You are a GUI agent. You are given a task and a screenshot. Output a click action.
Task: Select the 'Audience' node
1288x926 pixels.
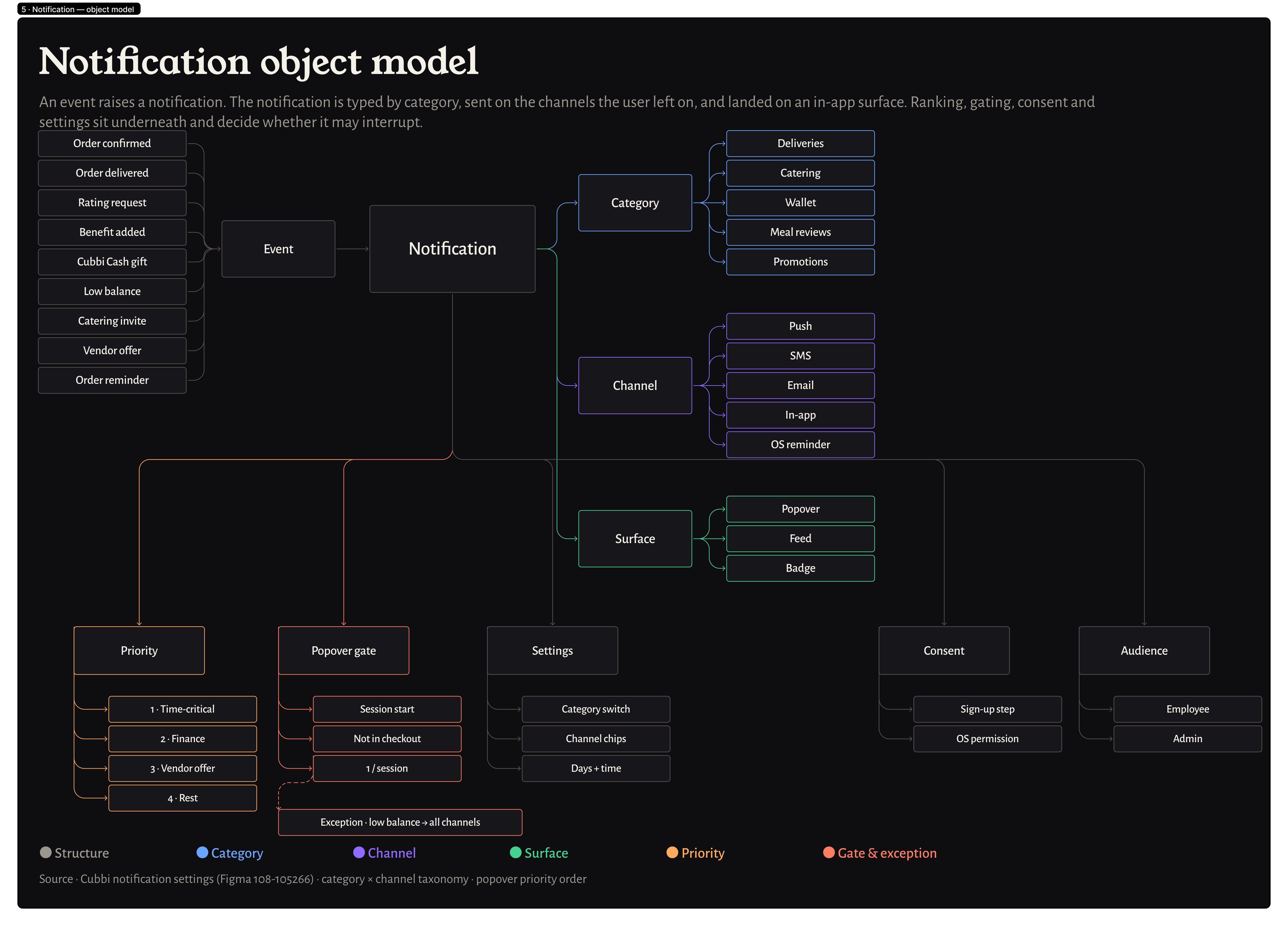[1144, 651]
